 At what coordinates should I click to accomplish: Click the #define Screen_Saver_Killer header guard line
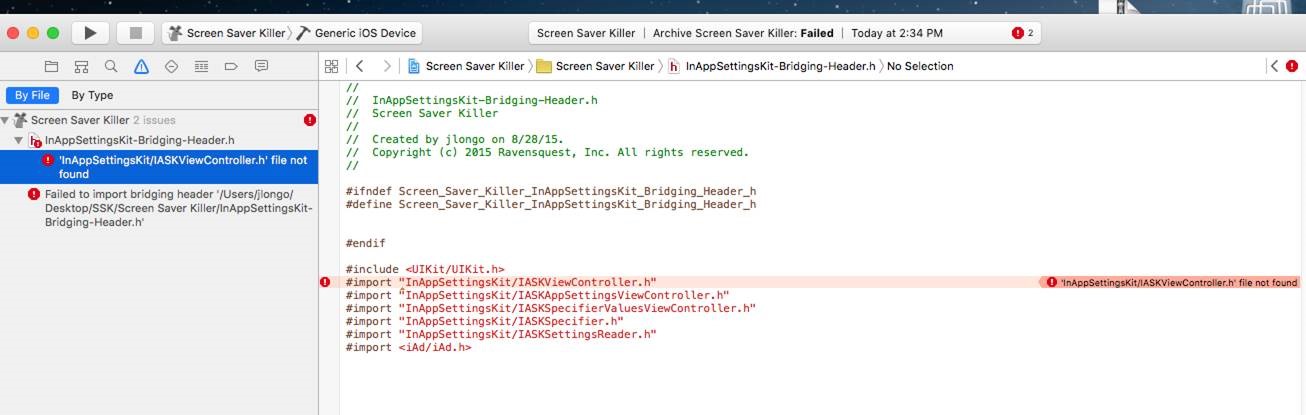(551, 204)
